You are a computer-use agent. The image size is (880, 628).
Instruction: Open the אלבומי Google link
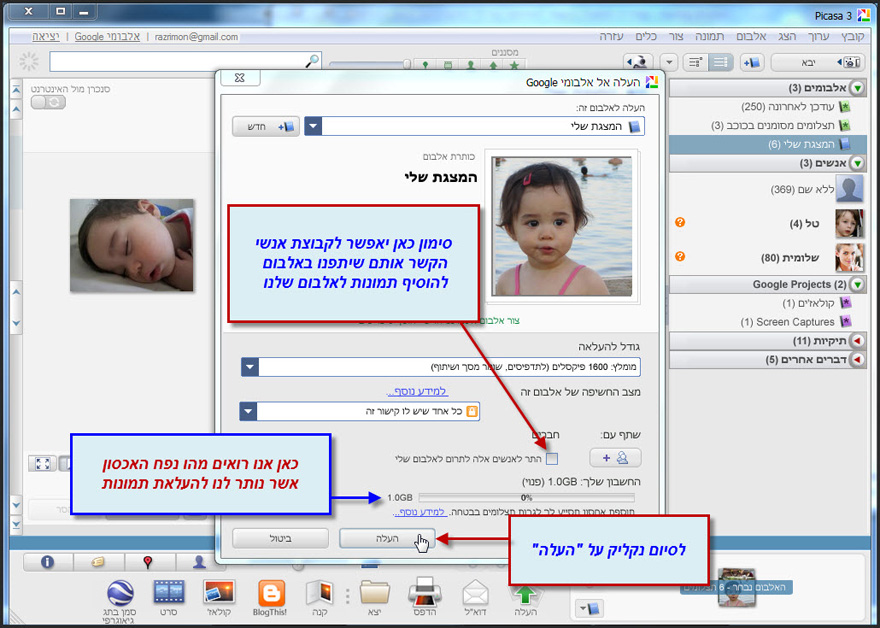107,36
